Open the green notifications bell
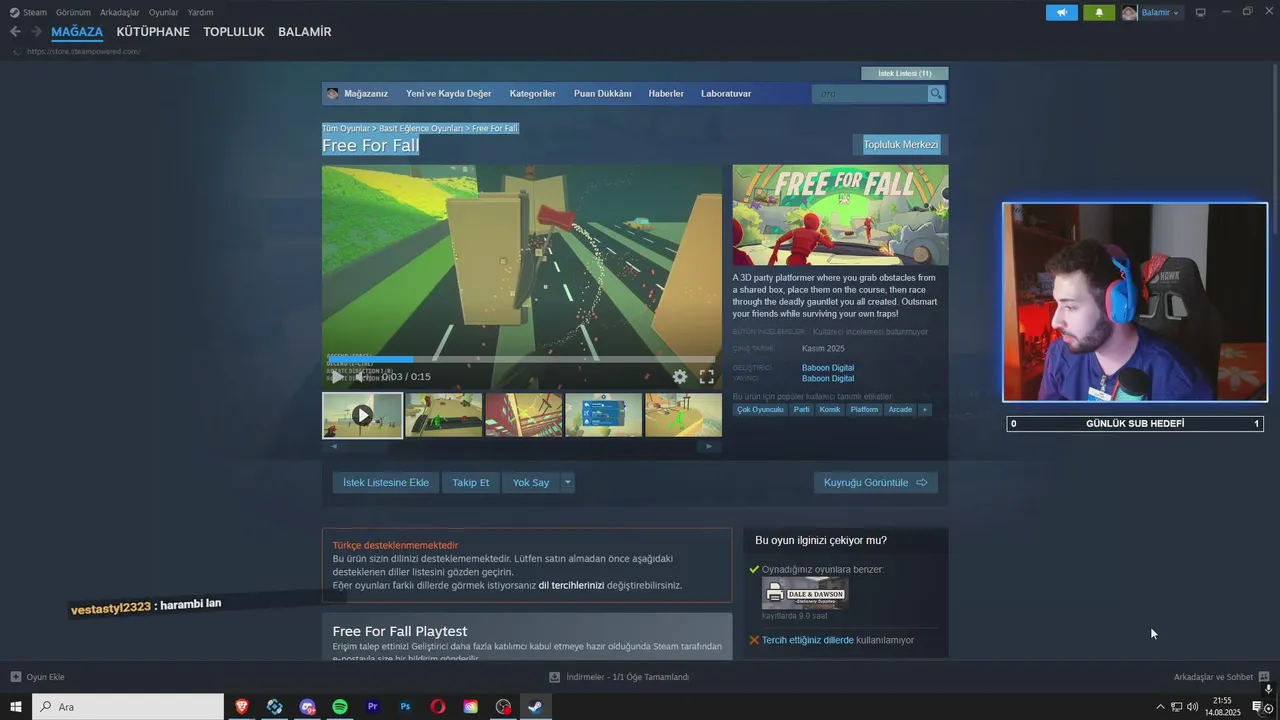This screenshot has height=720, width=1280. coord(1099,12)
